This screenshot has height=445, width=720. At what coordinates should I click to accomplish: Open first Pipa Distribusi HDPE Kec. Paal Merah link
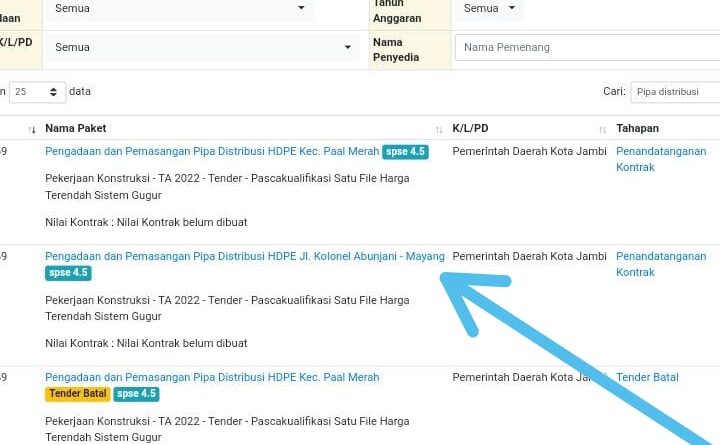(212, 152)
